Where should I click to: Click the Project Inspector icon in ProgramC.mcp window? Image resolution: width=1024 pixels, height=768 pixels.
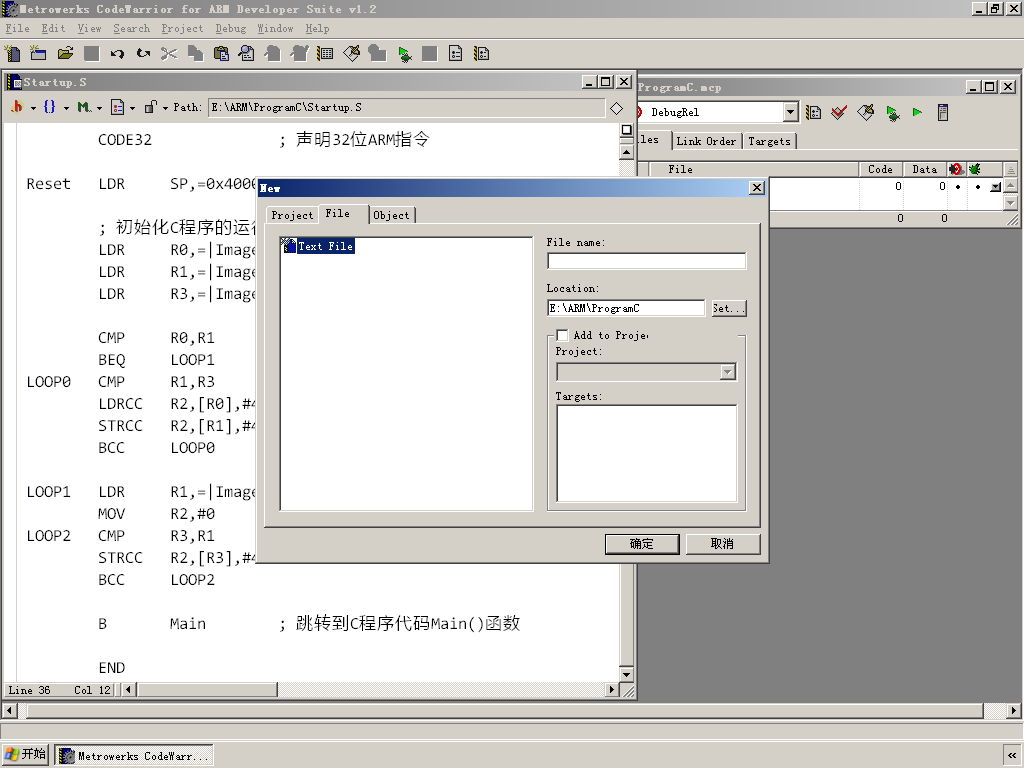(x=943, y=112)
